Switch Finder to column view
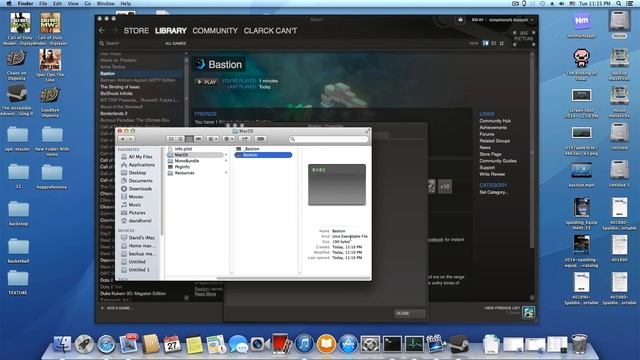Screen dimensions: 640x360 coord(189,139)
